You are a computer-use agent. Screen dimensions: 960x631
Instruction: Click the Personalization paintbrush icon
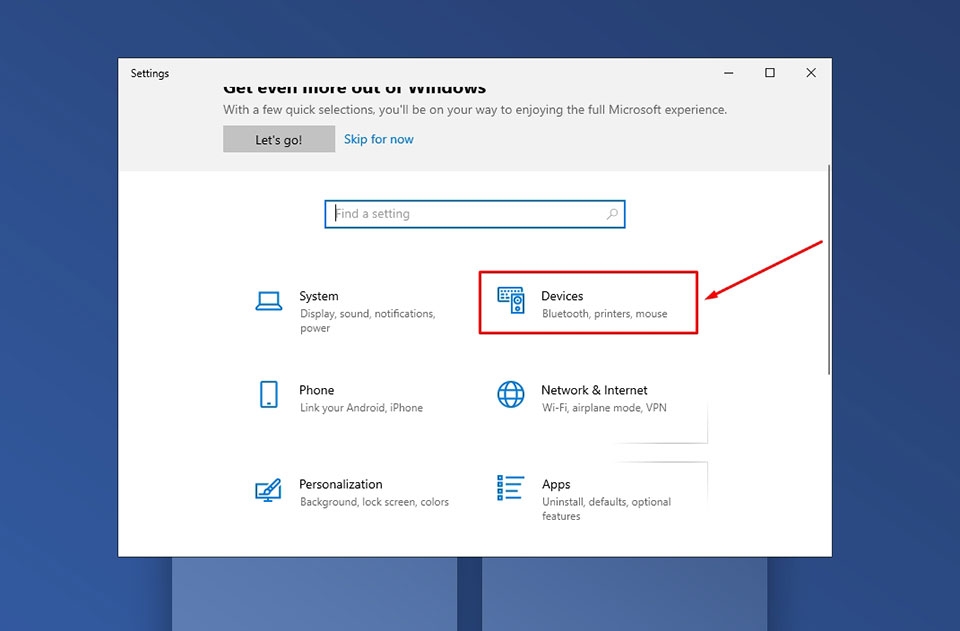coord(268,490)
